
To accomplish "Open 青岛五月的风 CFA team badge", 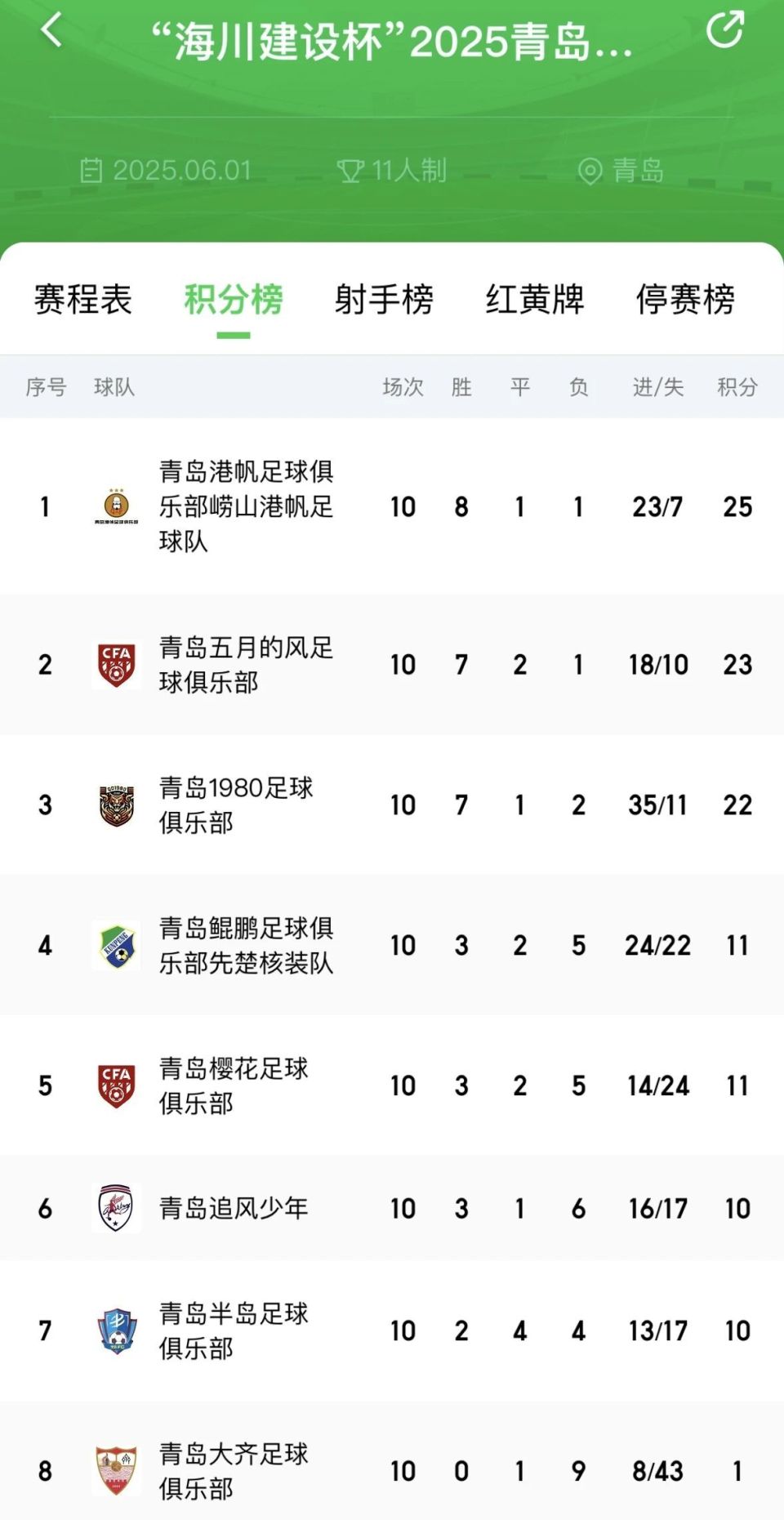I will point(116,664).
